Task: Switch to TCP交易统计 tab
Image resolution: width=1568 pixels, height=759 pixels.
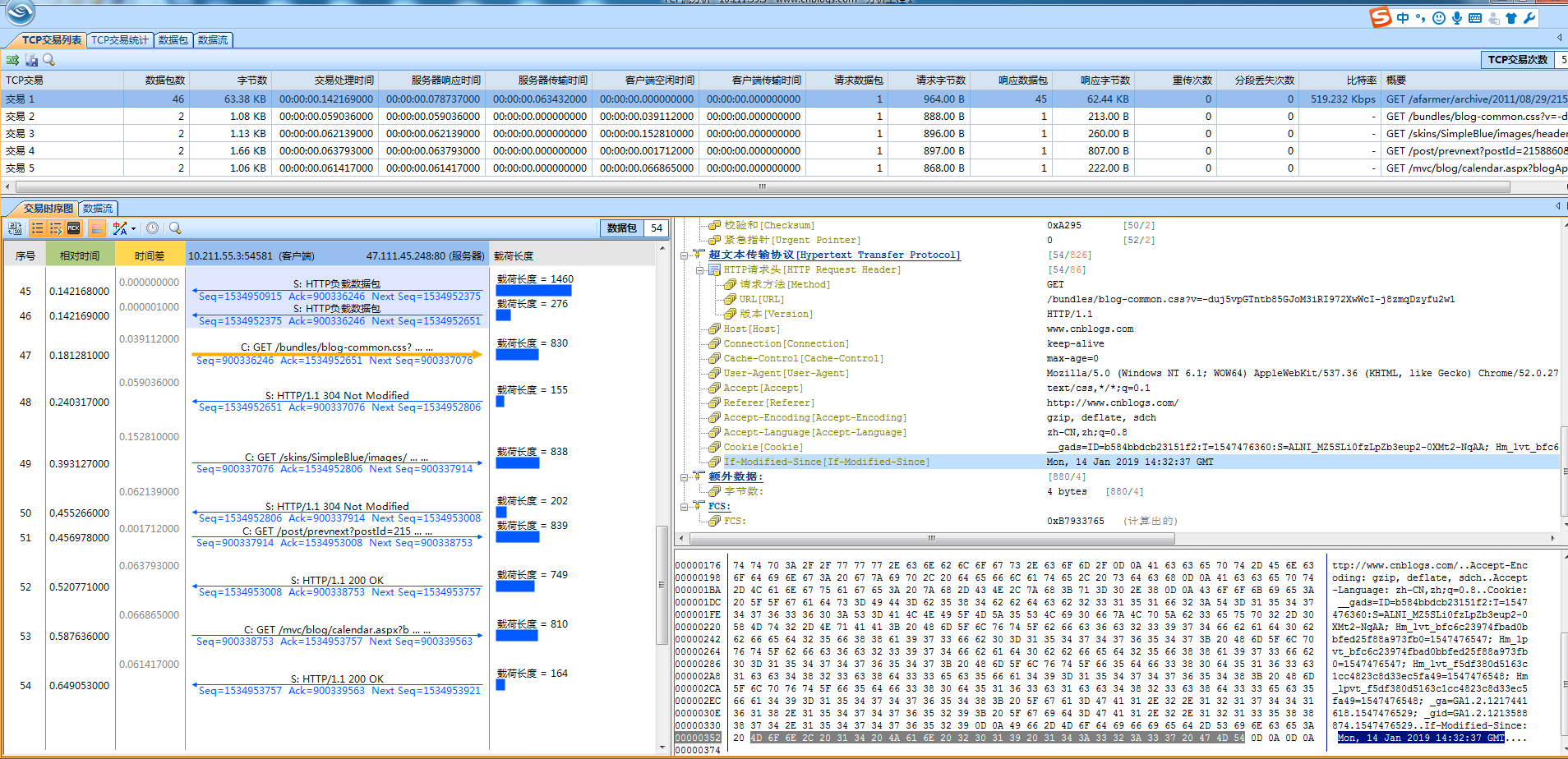Action: [x=120, y=39]
